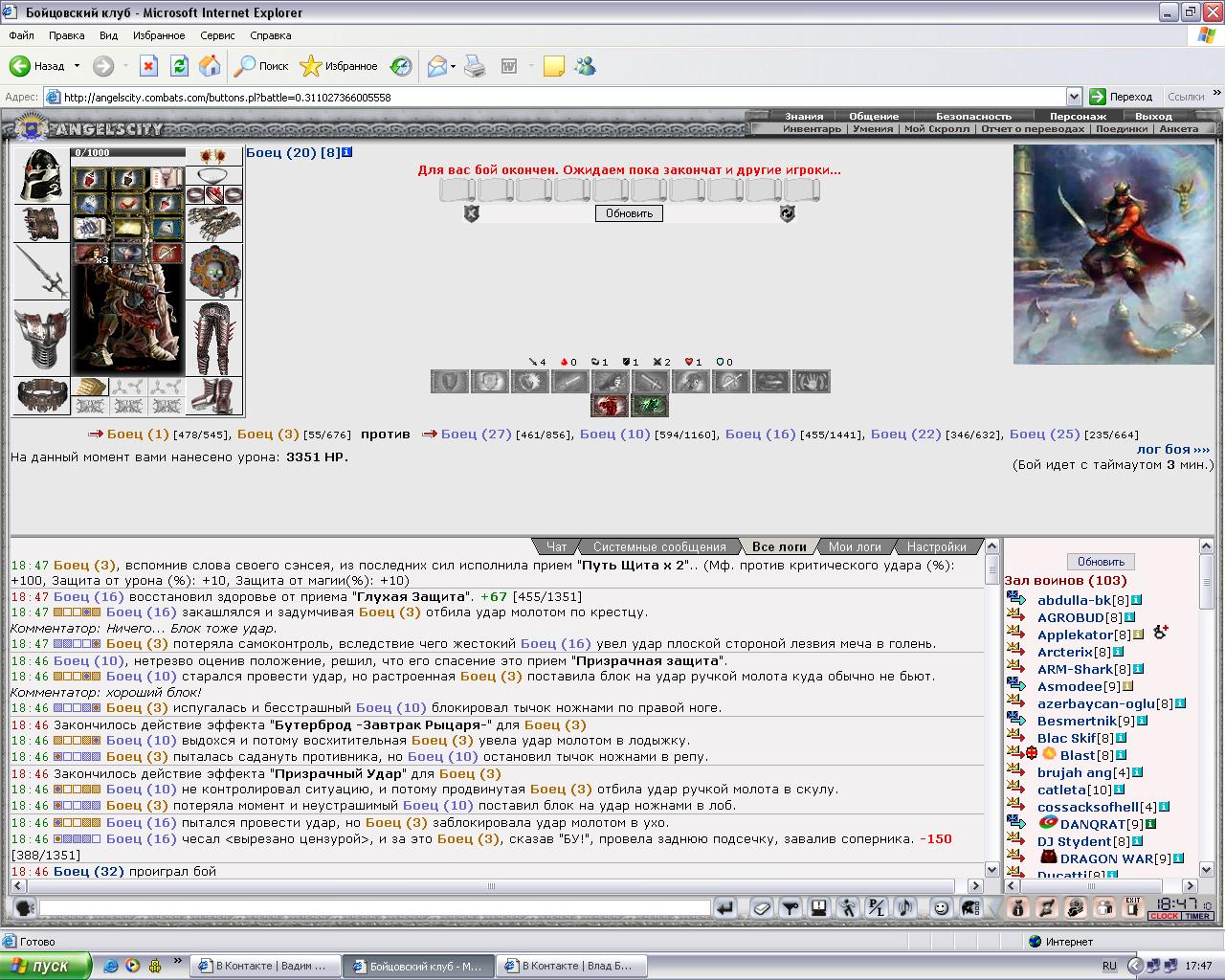
Task: Expand the hidden quick launch icons chevron
Action: tap(177, 961)
